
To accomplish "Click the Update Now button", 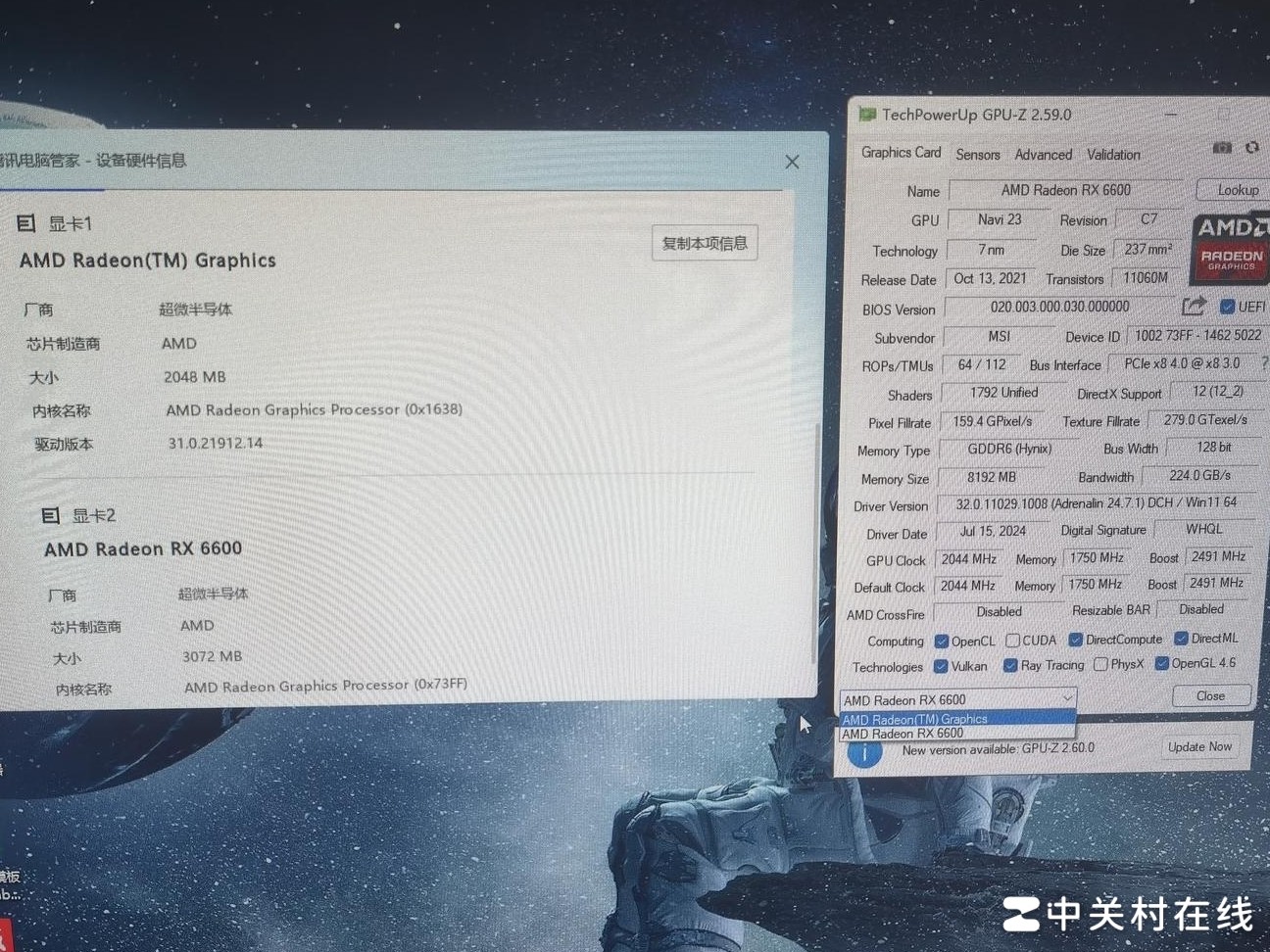I will [x=1199, y=747].
